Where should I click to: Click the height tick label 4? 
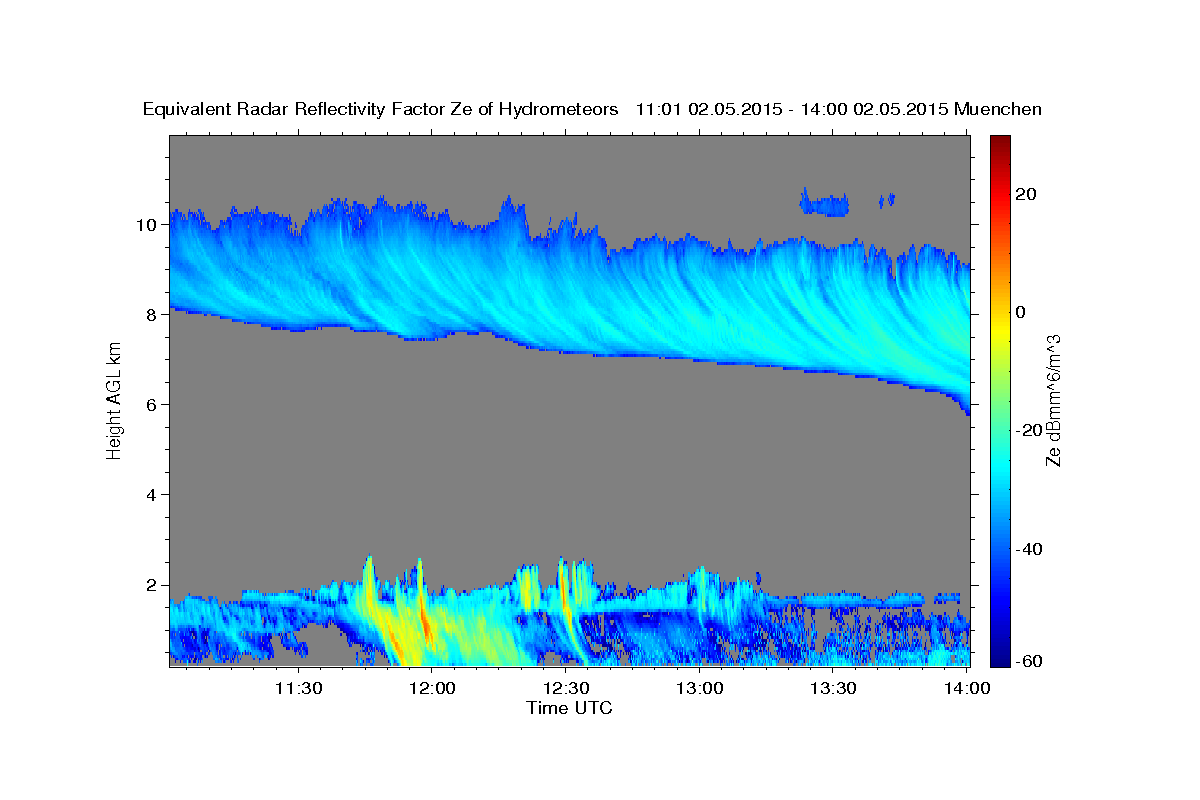pos(152,495)
